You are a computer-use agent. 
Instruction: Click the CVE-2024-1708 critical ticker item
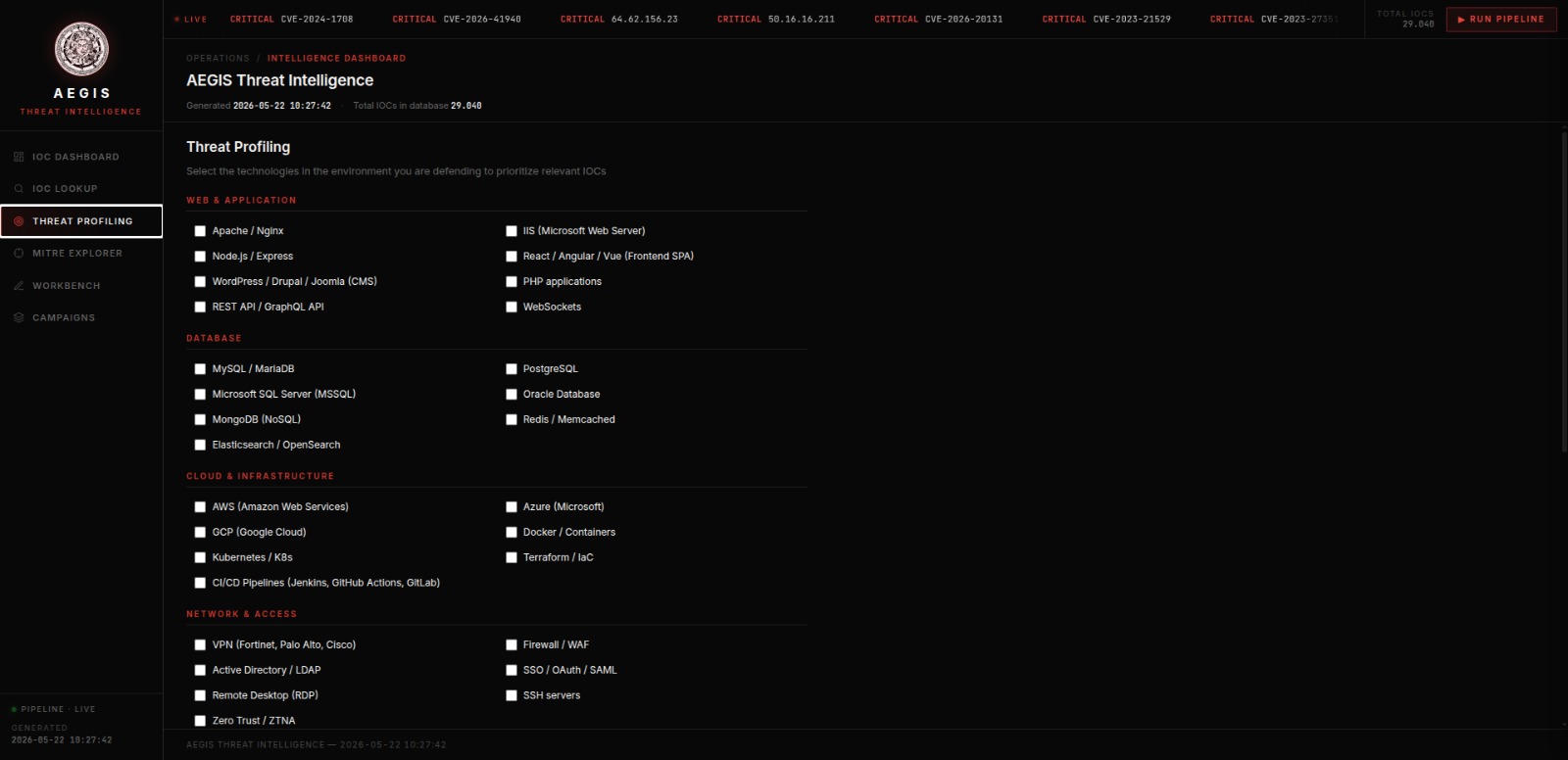click(291, 19)
